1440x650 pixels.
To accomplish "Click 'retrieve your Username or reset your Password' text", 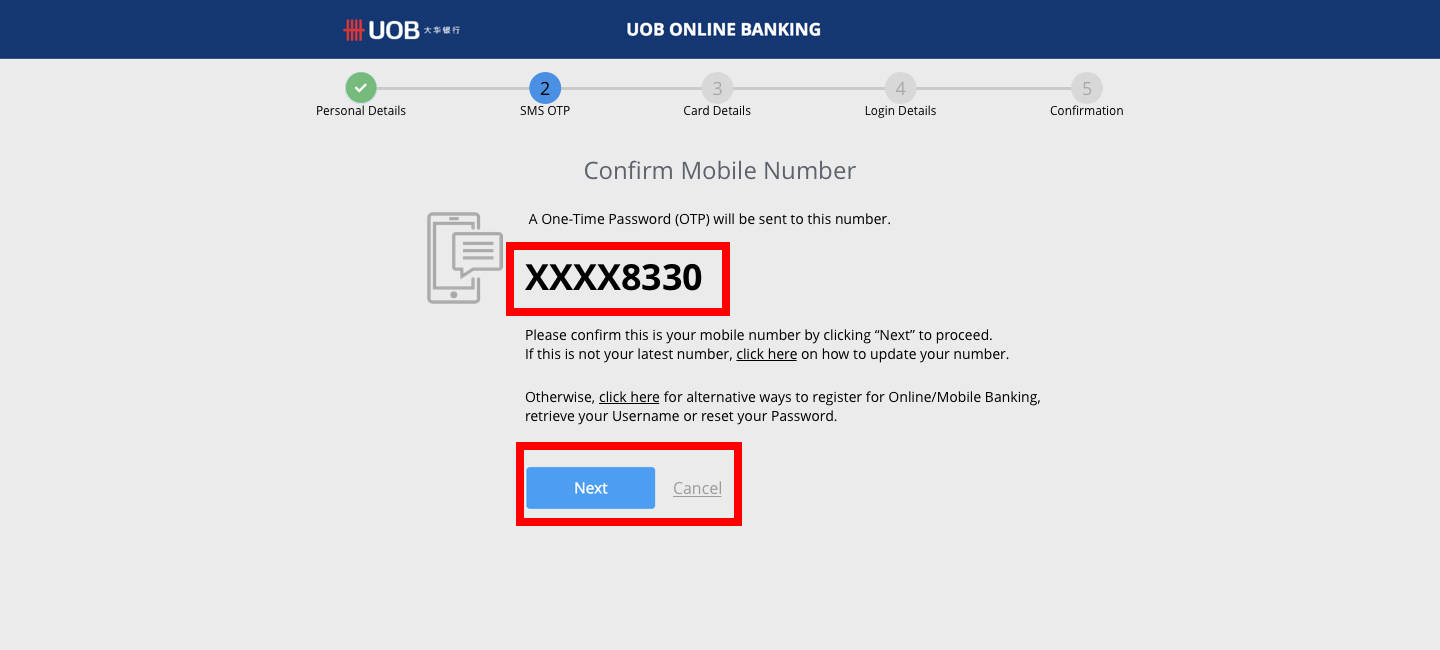I will coord(681,416).
